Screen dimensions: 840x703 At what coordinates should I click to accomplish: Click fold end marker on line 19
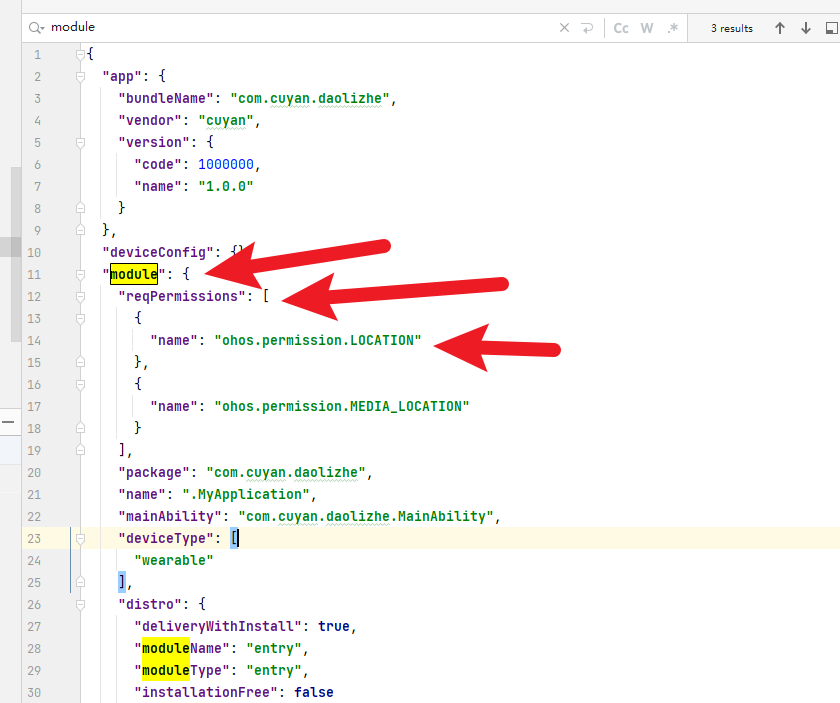pos(80,450)
